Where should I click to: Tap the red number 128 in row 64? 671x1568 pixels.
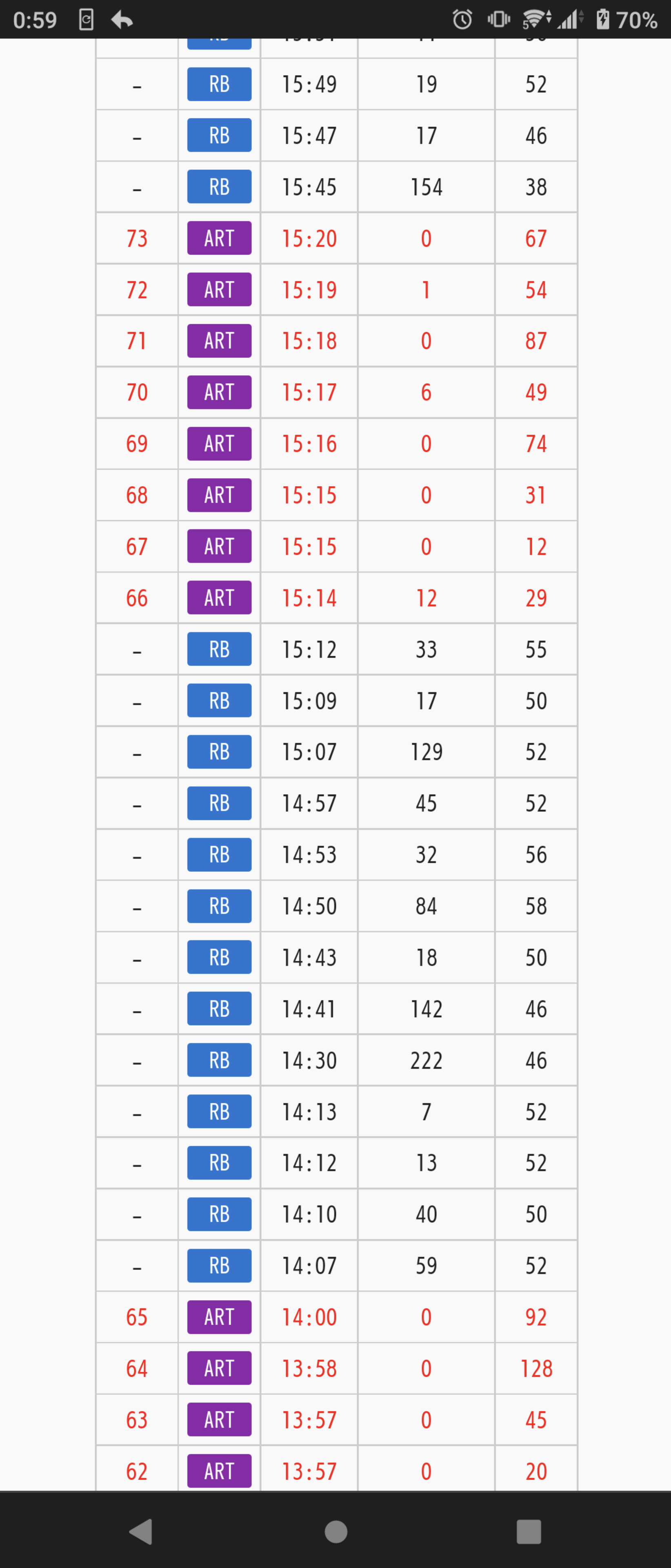pyautogui.click(x=536, y=1368)
